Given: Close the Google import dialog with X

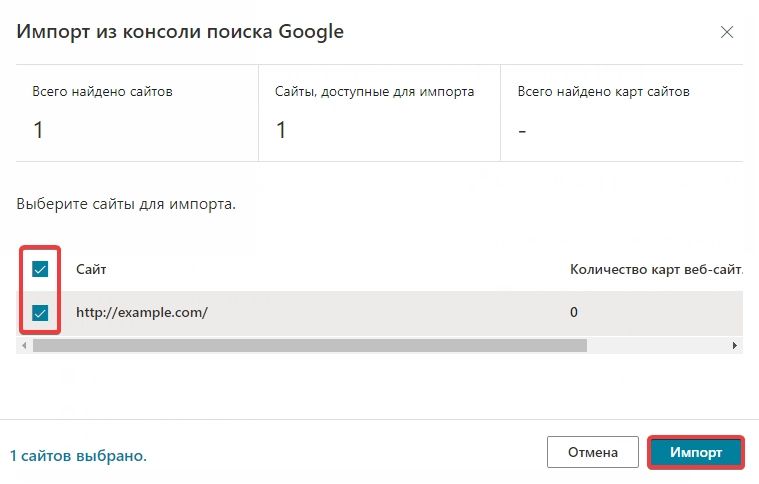Looking at the screenshot, I should [x=727, y=32].
